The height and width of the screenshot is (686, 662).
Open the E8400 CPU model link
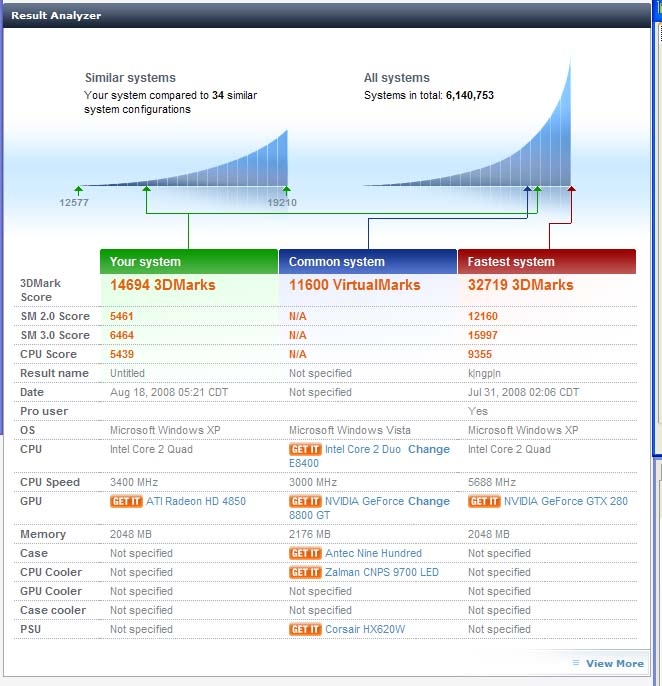point(304,463)
